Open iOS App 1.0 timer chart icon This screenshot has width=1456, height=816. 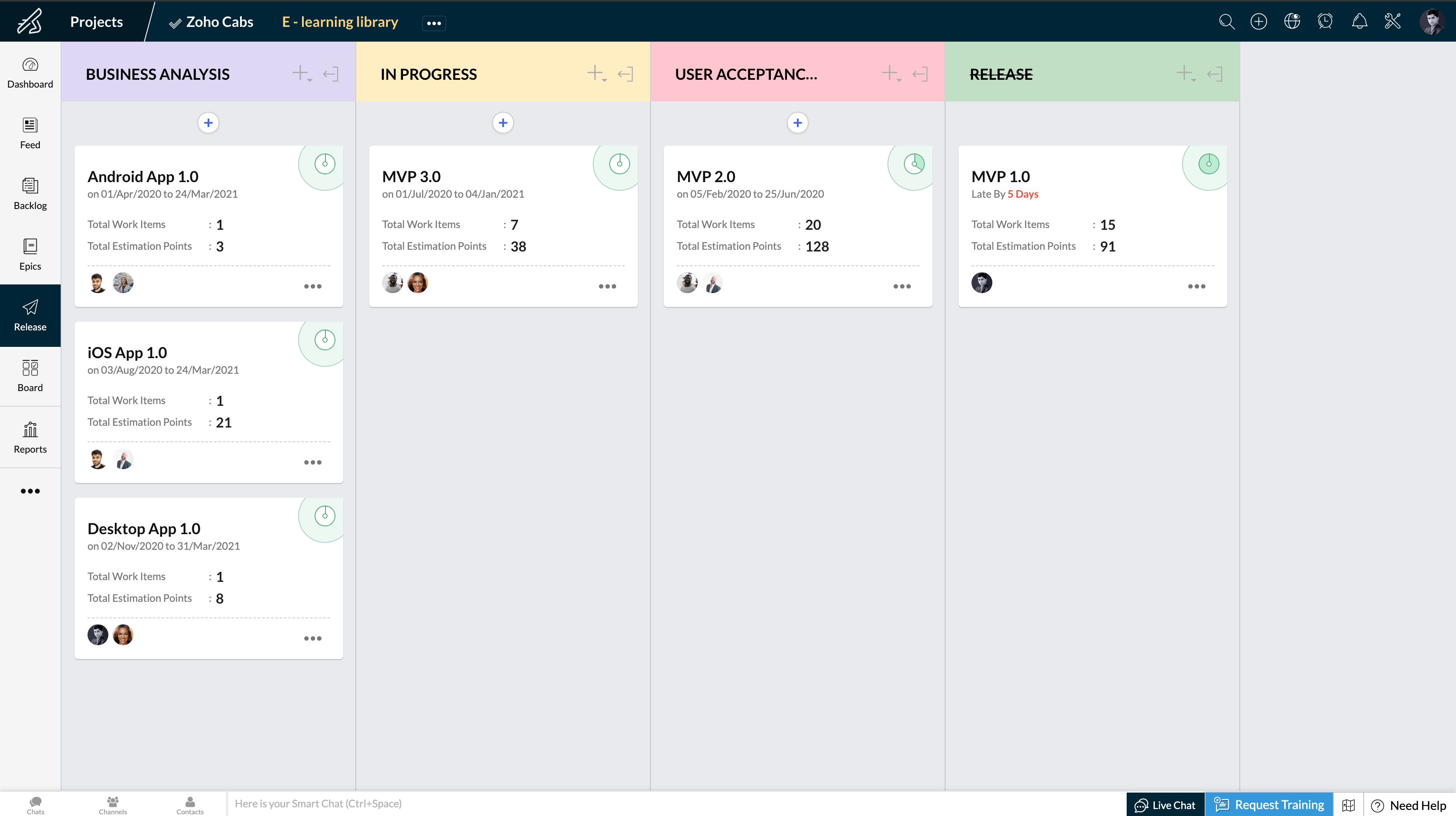tap(325, 340)
